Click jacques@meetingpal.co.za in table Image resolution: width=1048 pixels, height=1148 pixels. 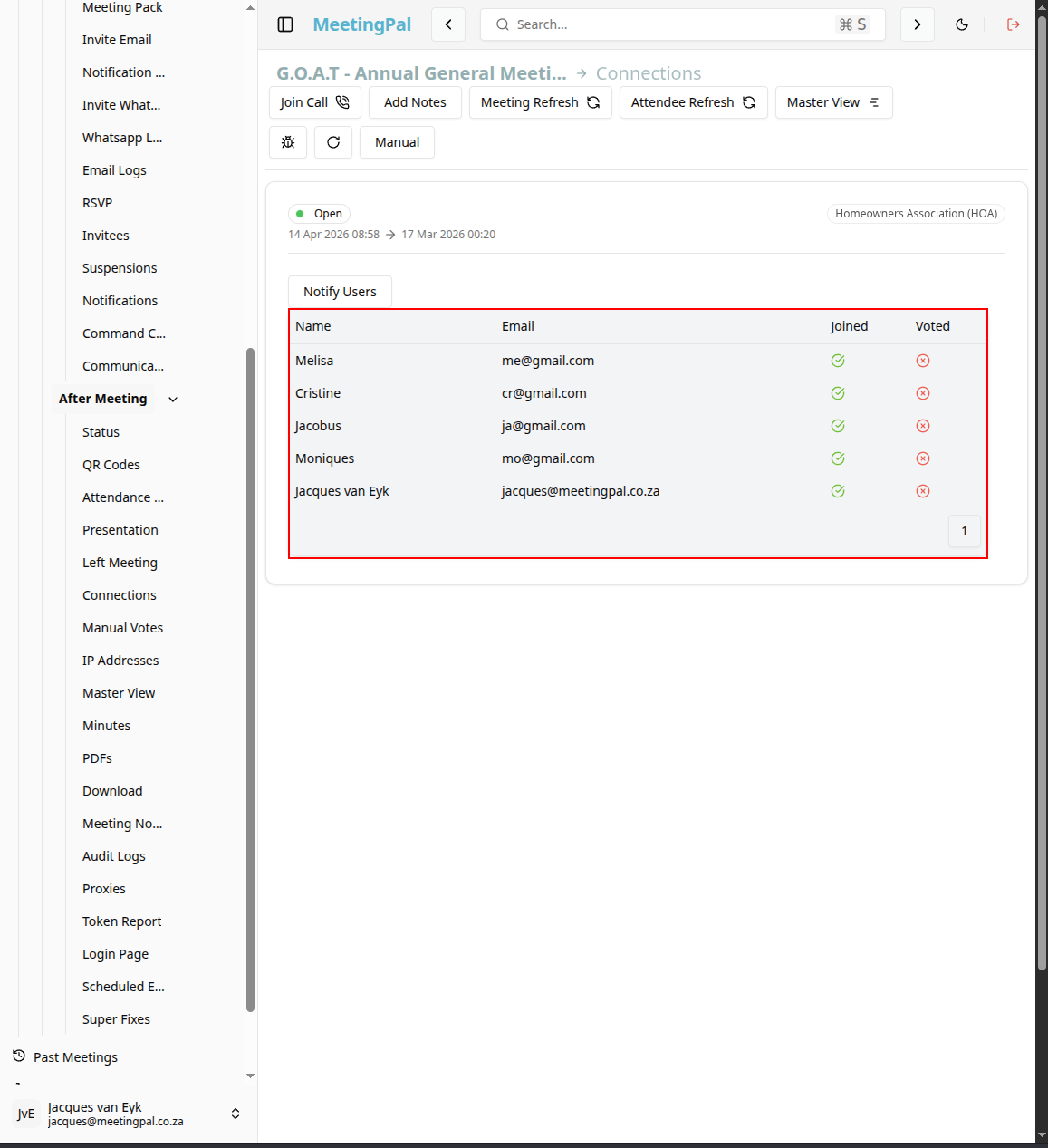(581, 491)
